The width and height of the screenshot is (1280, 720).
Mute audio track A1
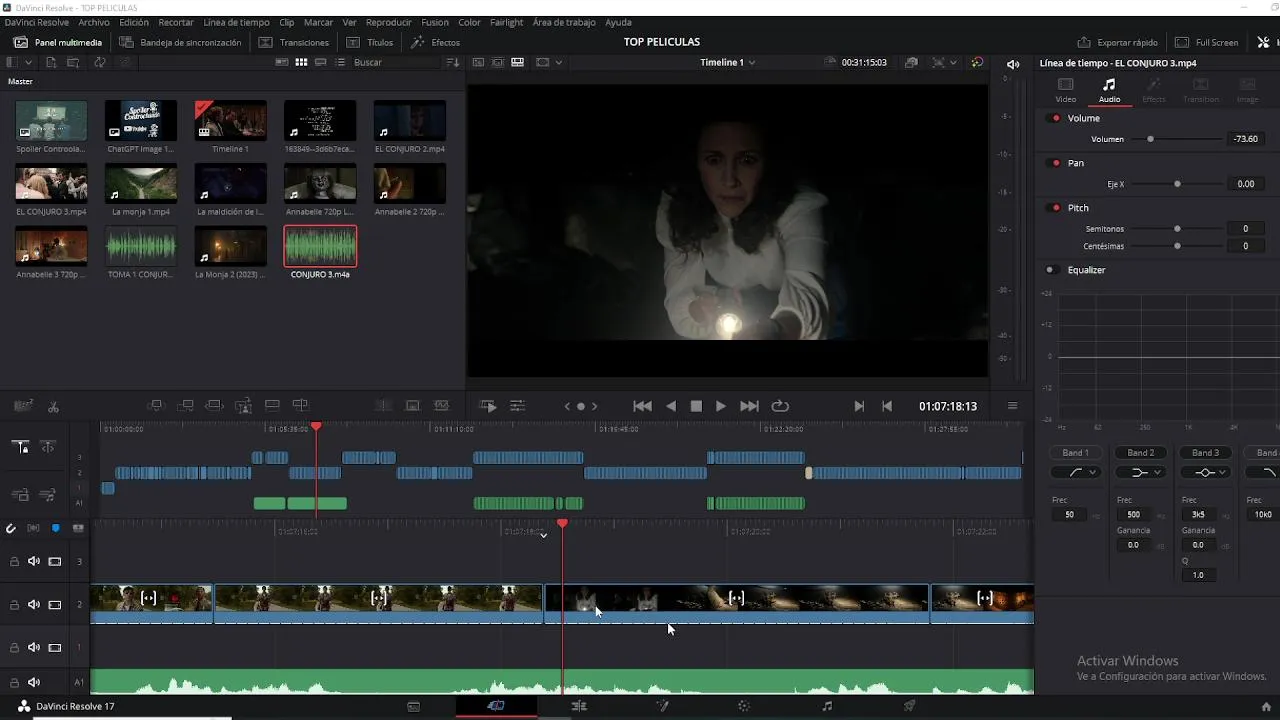[x=34, y=682]
